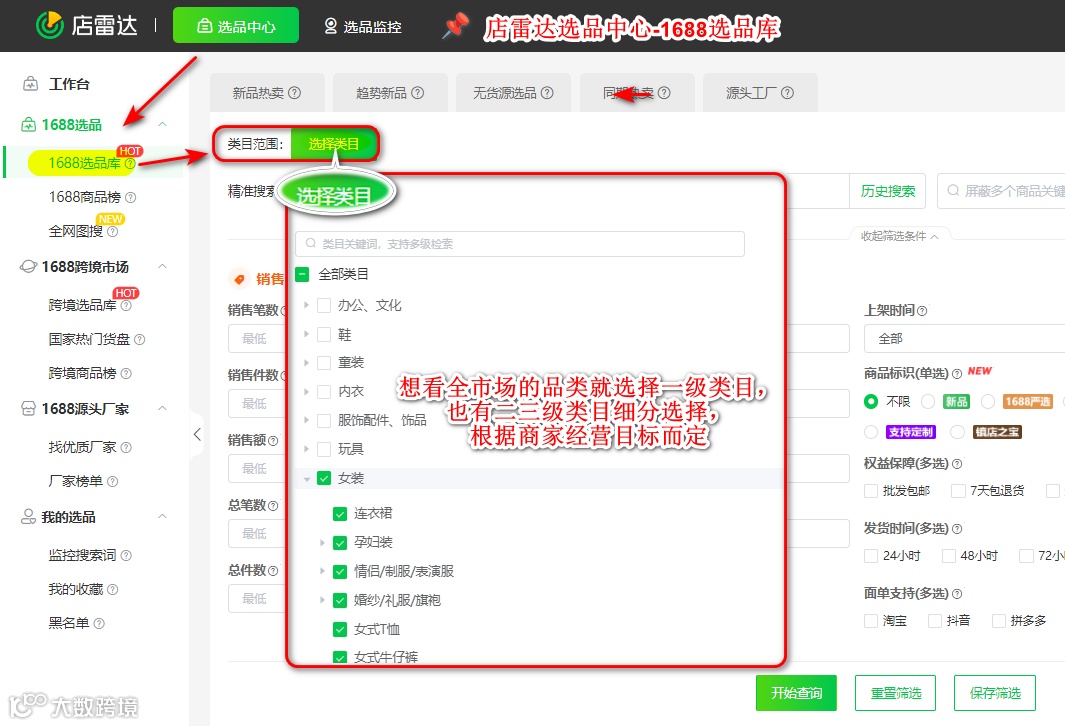Screen dimensions: 1065x726
Task: Click help icon beside 上架时间
Action: [x=922, y=311]
